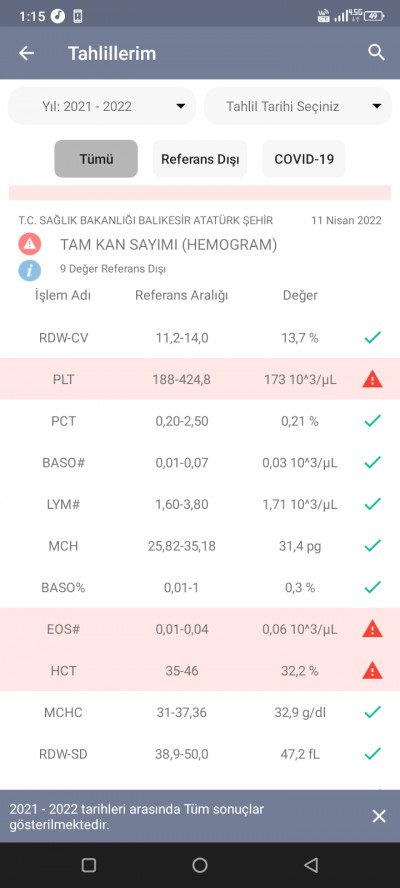Open the Yıl: 2021 - 2022 dropdown
The height and width of the screenshot is (888, 400).
pos(102,106)
